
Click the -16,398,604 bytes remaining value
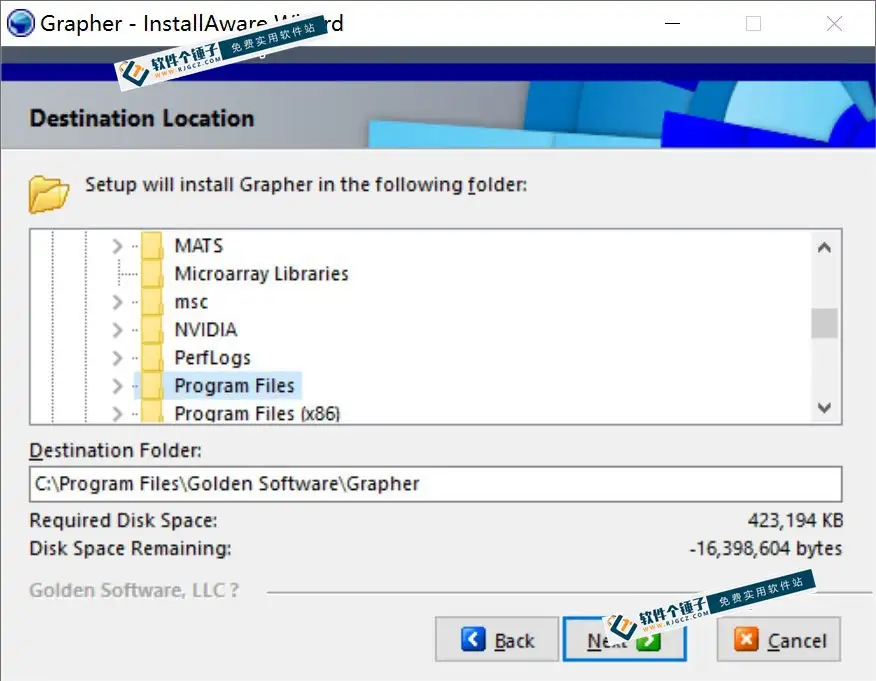[x=765, y=548]
